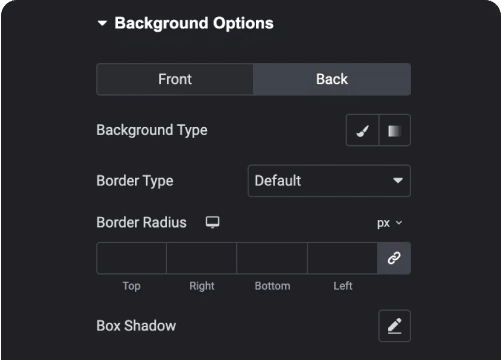Open the Box Shadow edit pencil
The width and height of the screenshot is (501, 360).
pos(394,326)
